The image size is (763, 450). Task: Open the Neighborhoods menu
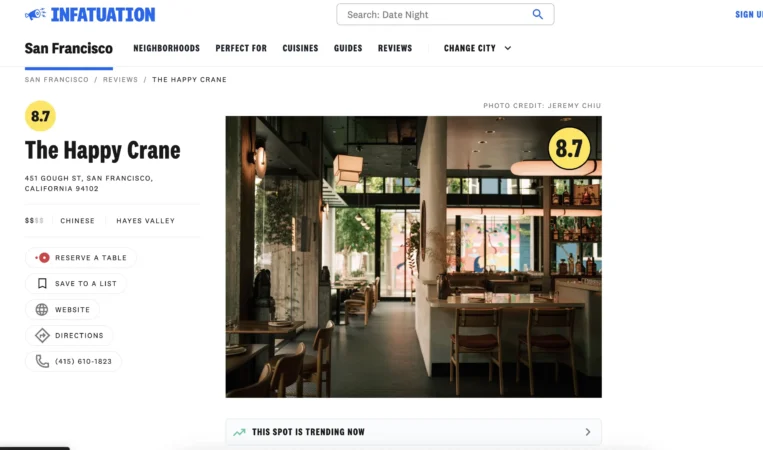click(x=166, y=48)
